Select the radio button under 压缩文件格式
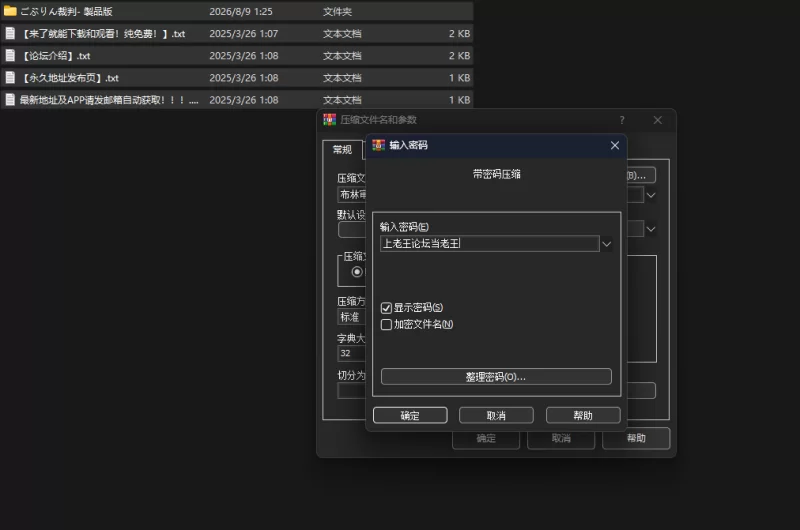This screenshot has height=530, width=800. [357, 272]
